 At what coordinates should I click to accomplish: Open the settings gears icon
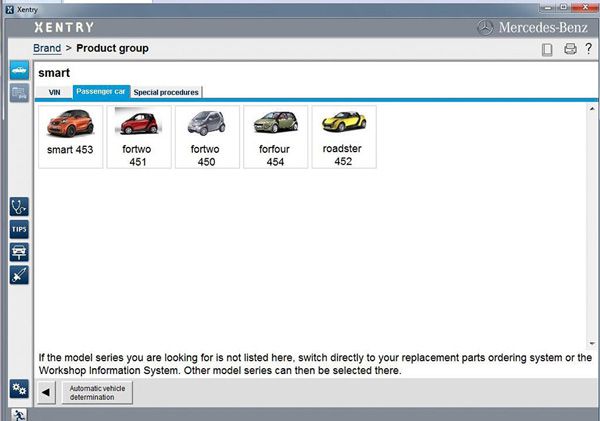[x=19, y=389]
